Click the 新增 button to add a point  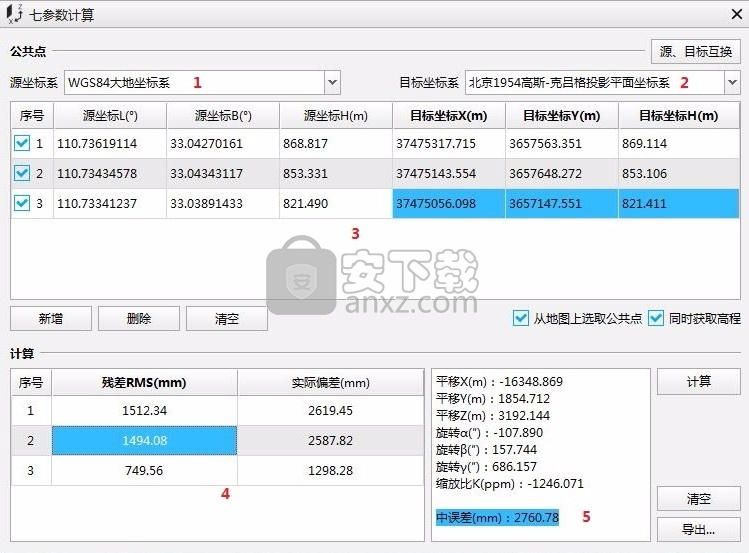pyautogui.click(x=51, y=319)
